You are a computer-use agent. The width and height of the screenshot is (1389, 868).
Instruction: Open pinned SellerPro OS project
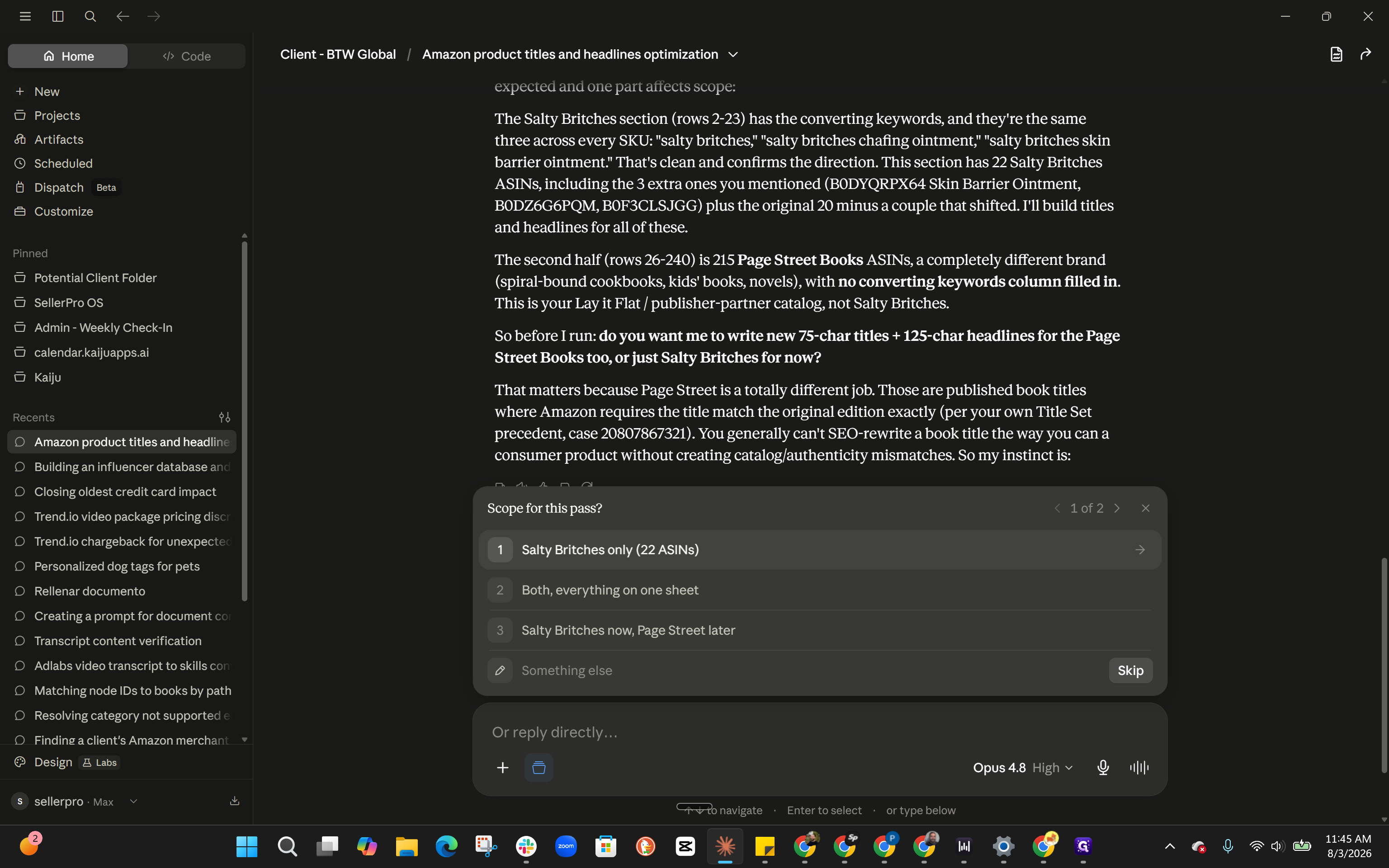[122, 302]
